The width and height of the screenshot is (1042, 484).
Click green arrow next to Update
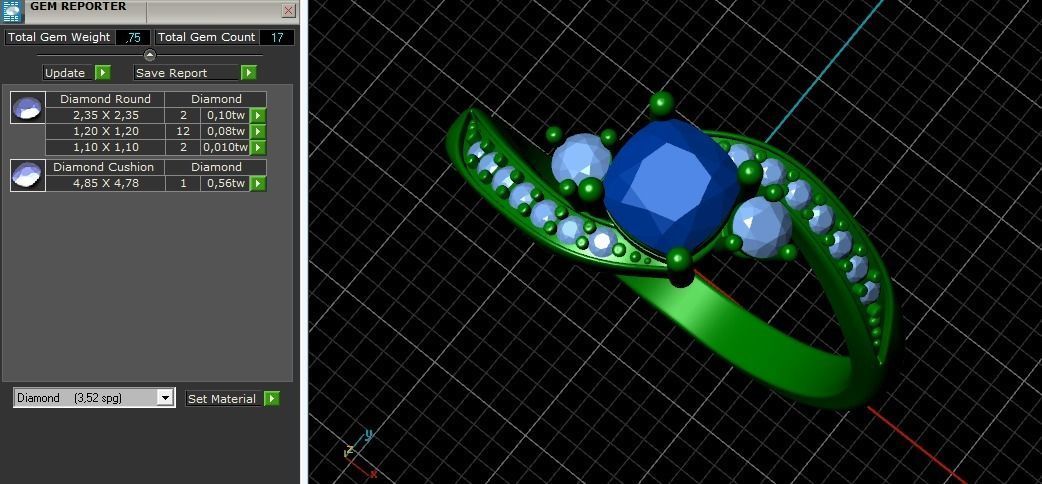click(103, 72)
